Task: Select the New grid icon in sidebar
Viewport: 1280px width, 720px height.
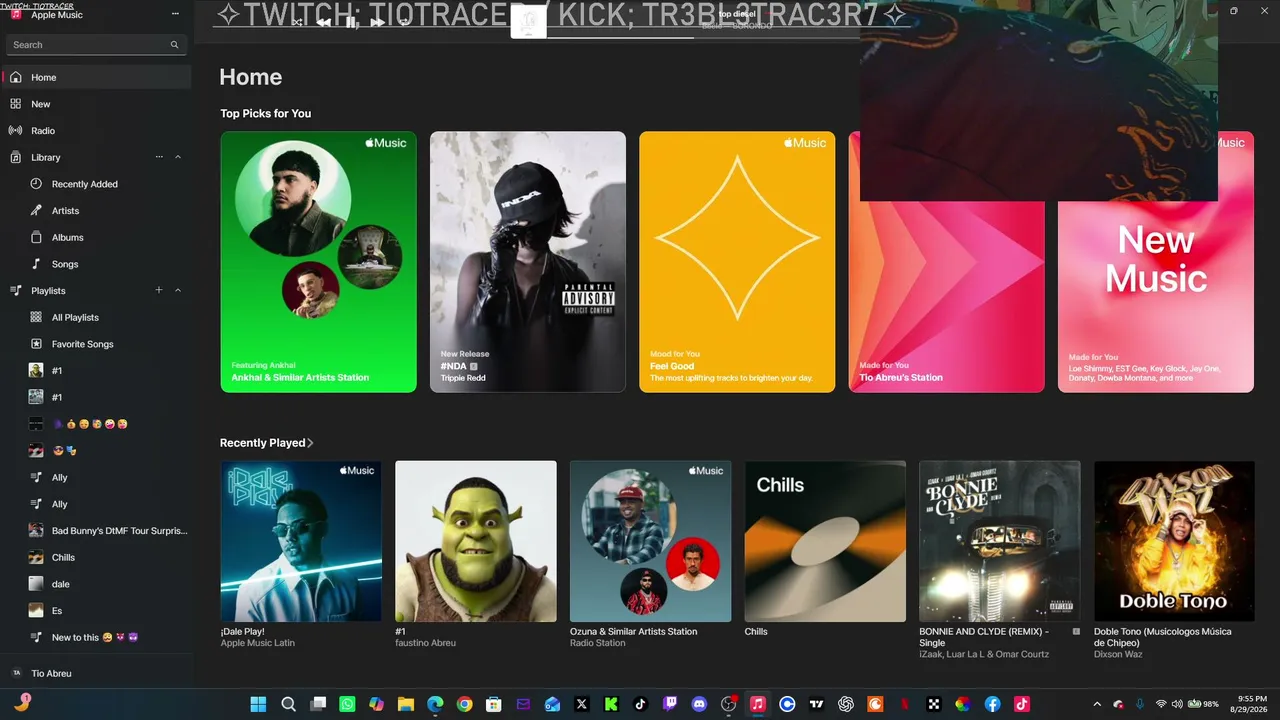Action: click(15, 104)
